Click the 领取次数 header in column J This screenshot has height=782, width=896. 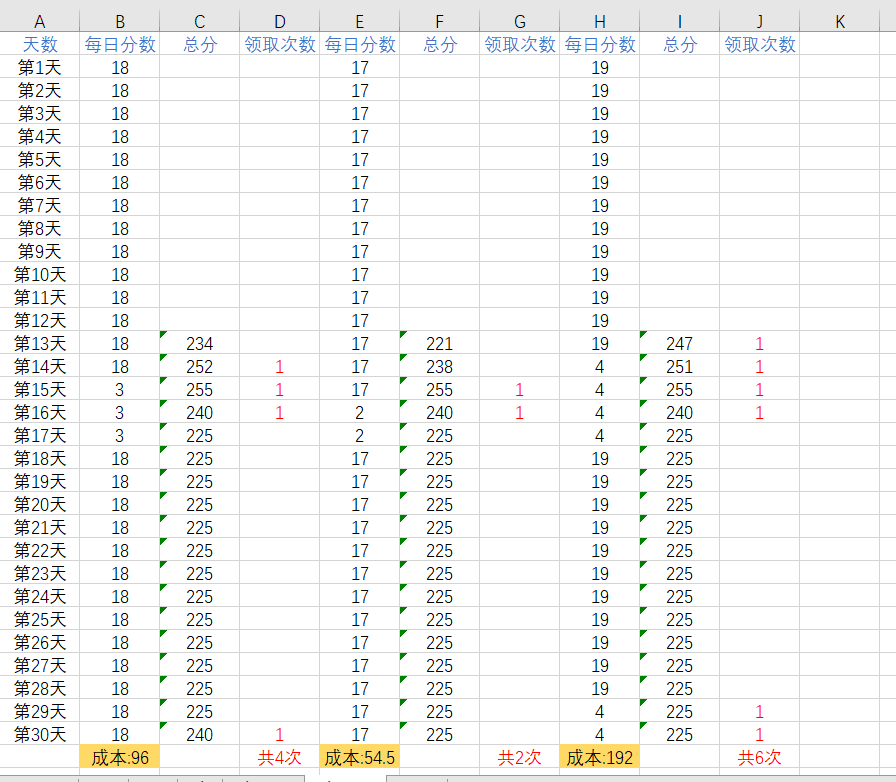pyautogui.click(x=760, y=44)
